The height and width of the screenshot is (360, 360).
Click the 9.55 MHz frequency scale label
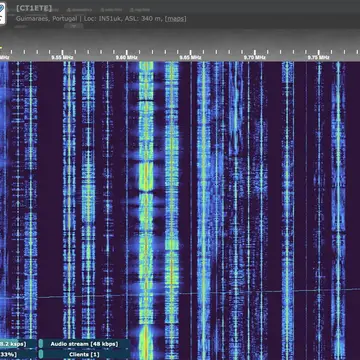click(62, 57)
